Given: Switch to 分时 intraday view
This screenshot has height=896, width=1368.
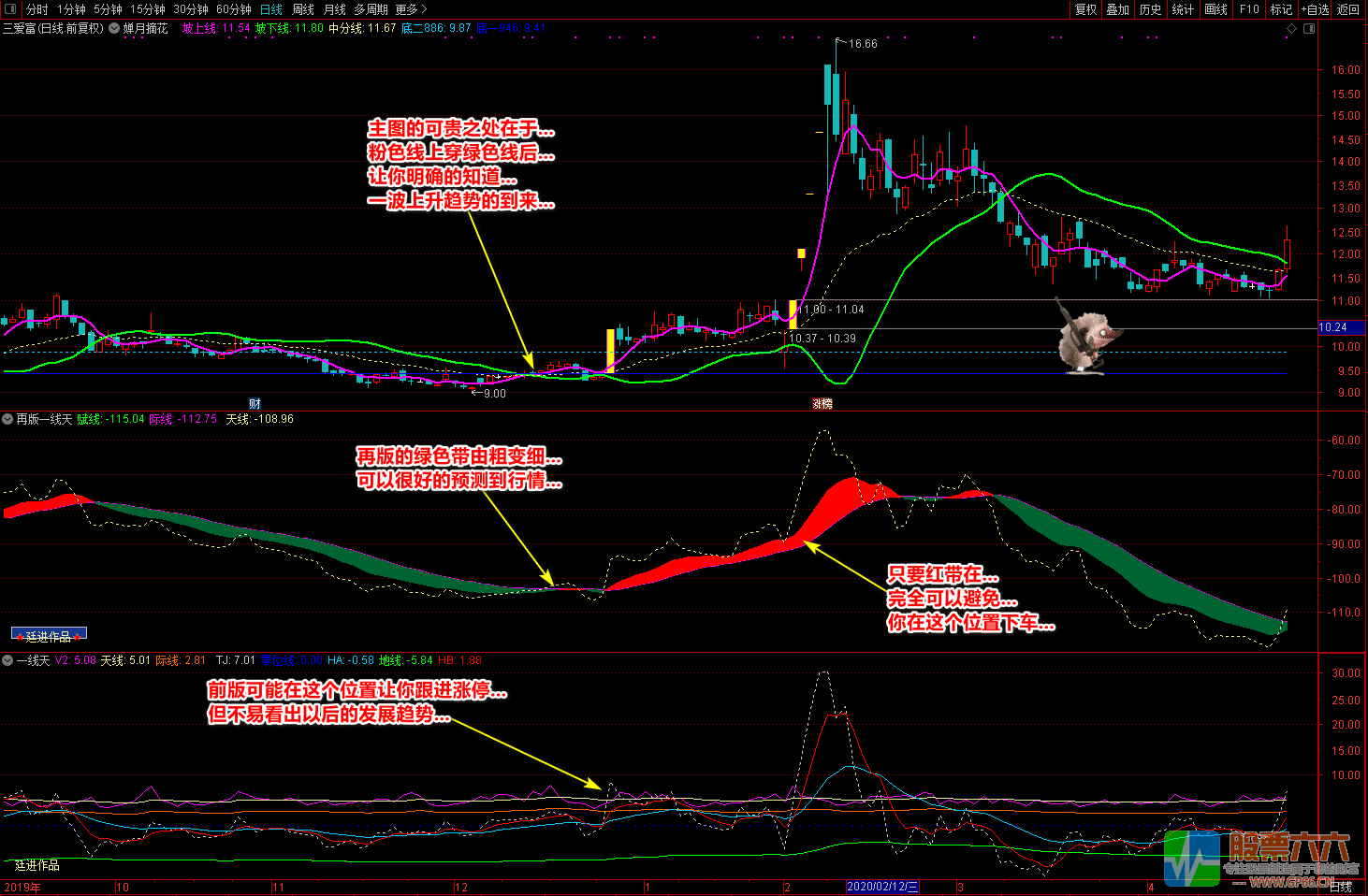Looking at the screenshot, I should pyautogui.click(x=37, y=9).
